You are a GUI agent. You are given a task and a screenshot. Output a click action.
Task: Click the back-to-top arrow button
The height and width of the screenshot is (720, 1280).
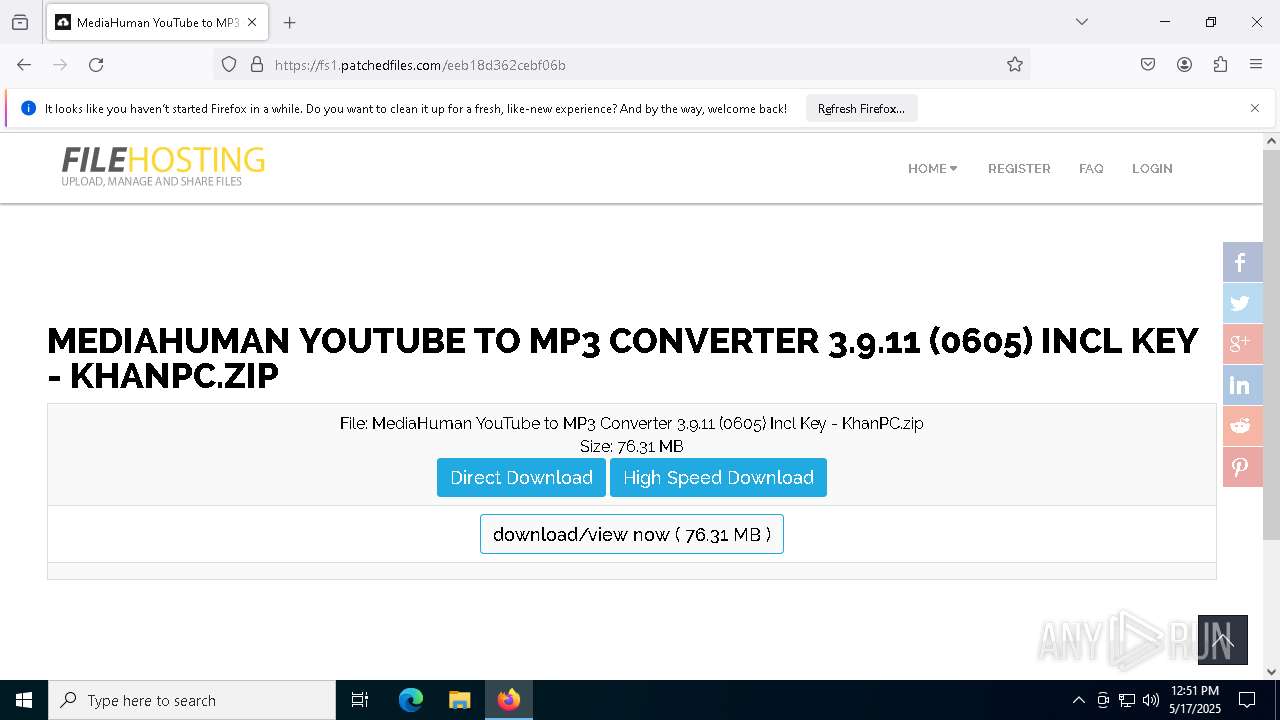click(1223, 640)
